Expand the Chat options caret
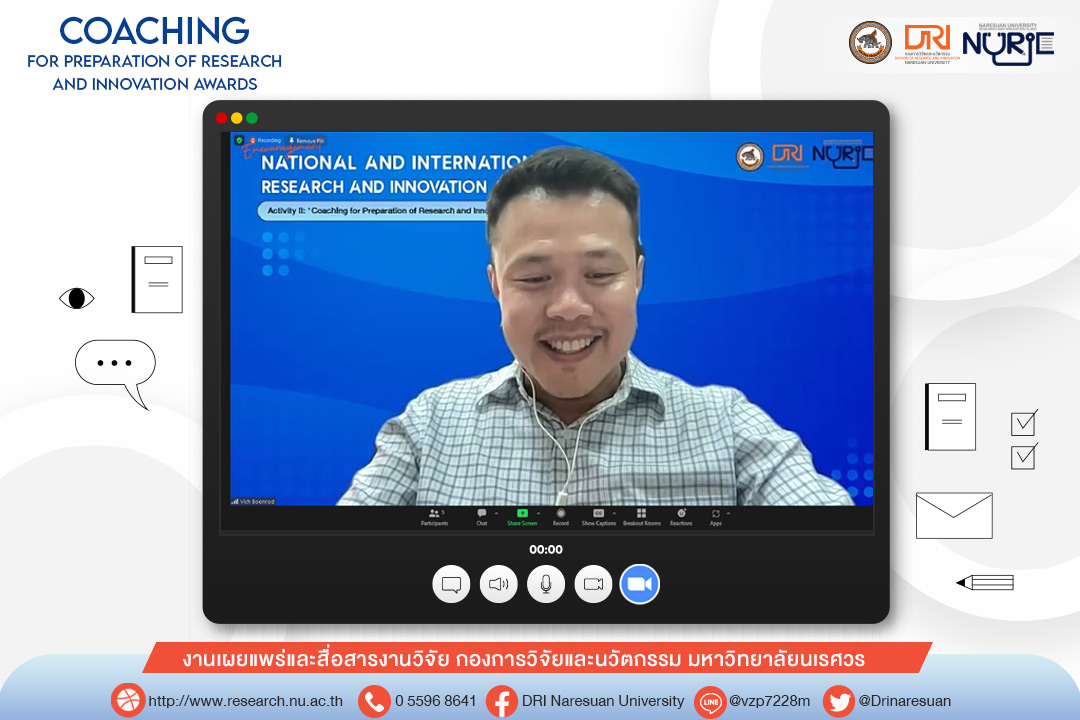This screenshot has width=1080, height=720. (x=497, y=513)
